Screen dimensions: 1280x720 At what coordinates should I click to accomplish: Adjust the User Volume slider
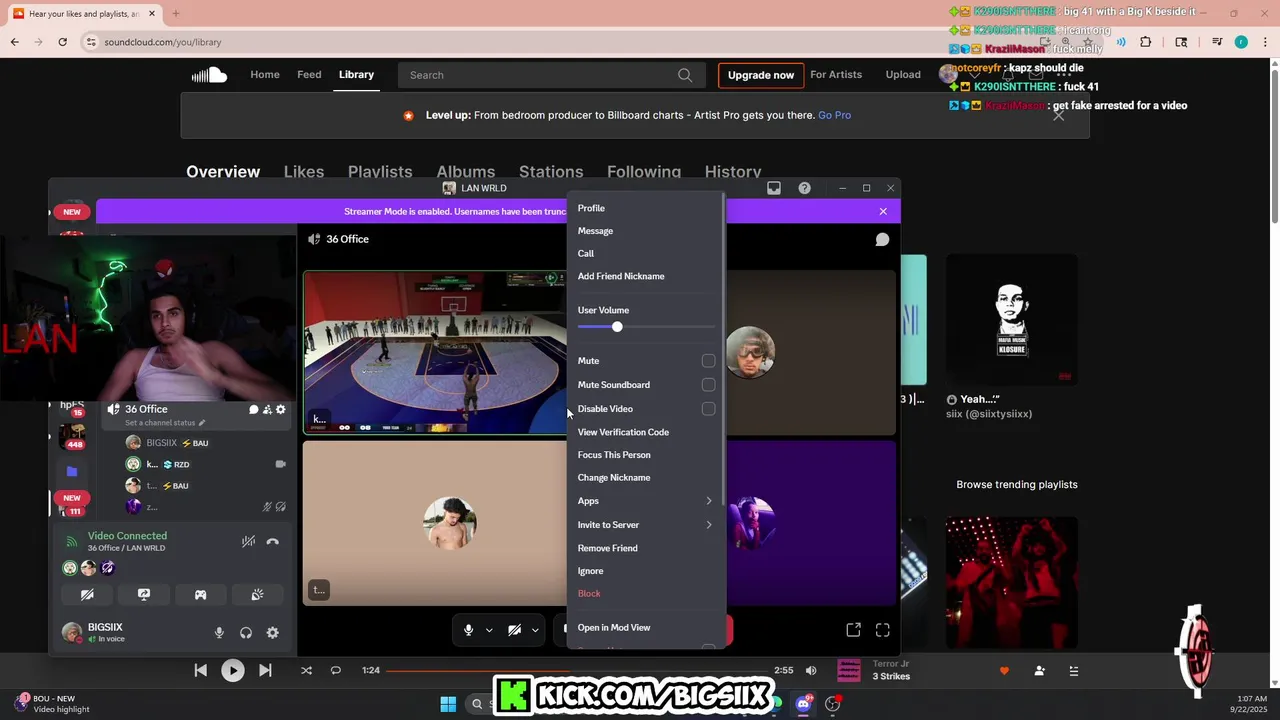click(646, 327)
